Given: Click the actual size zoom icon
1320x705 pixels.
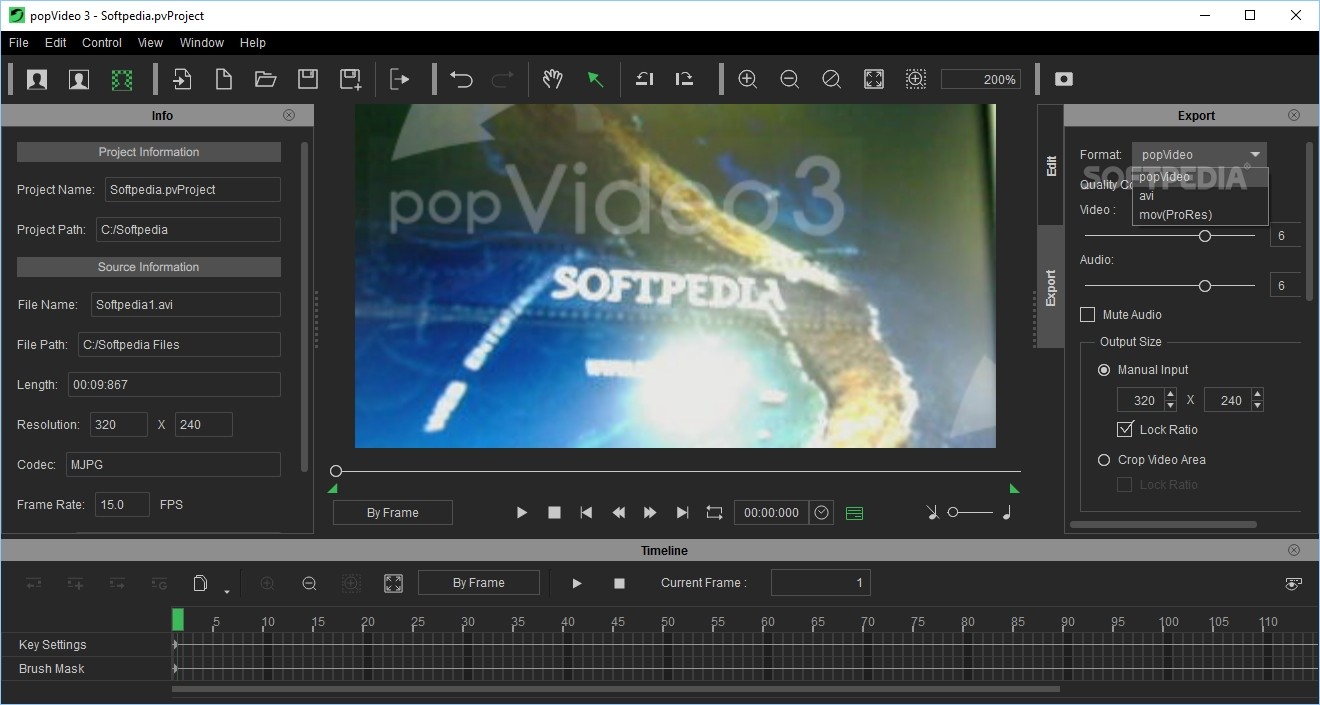Looking at the screenshot, I should pyautogui.click(x=831, y=80).
